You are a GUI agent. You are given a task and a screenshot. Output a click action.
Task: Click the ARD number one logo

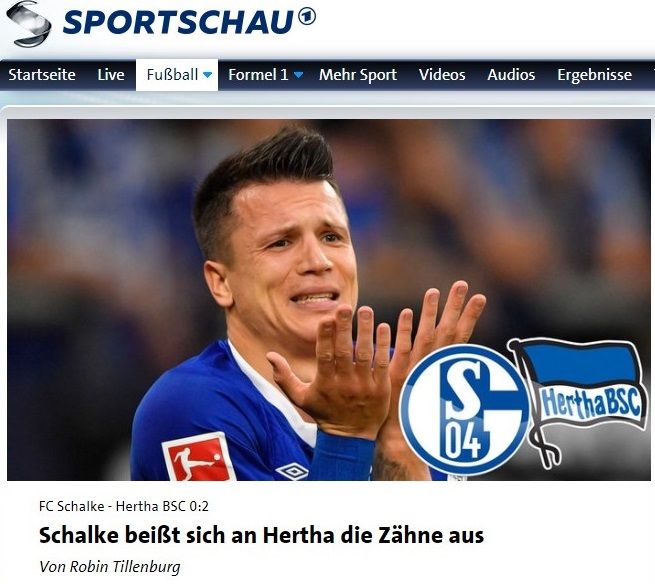tap(307, 18)
